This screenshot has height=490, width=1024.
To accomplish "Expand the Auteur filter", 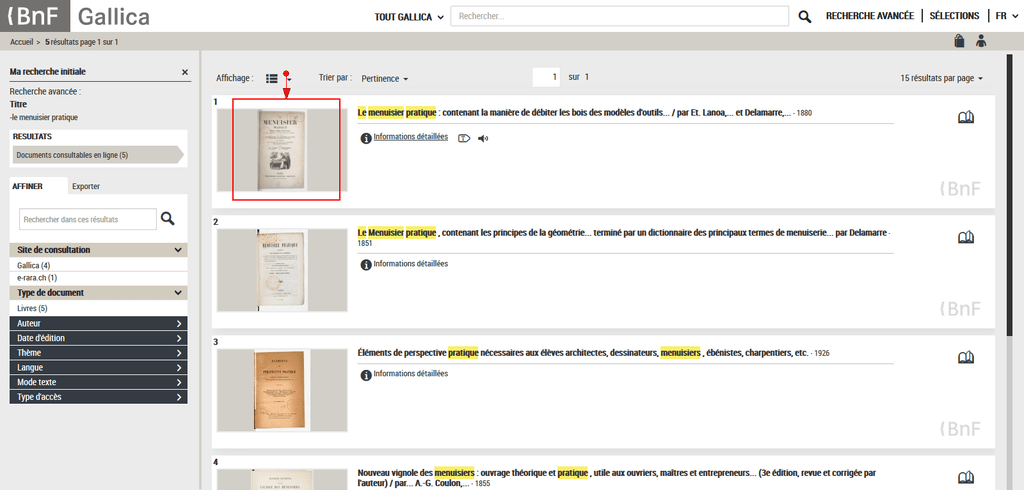I will [x=99, y=323].
